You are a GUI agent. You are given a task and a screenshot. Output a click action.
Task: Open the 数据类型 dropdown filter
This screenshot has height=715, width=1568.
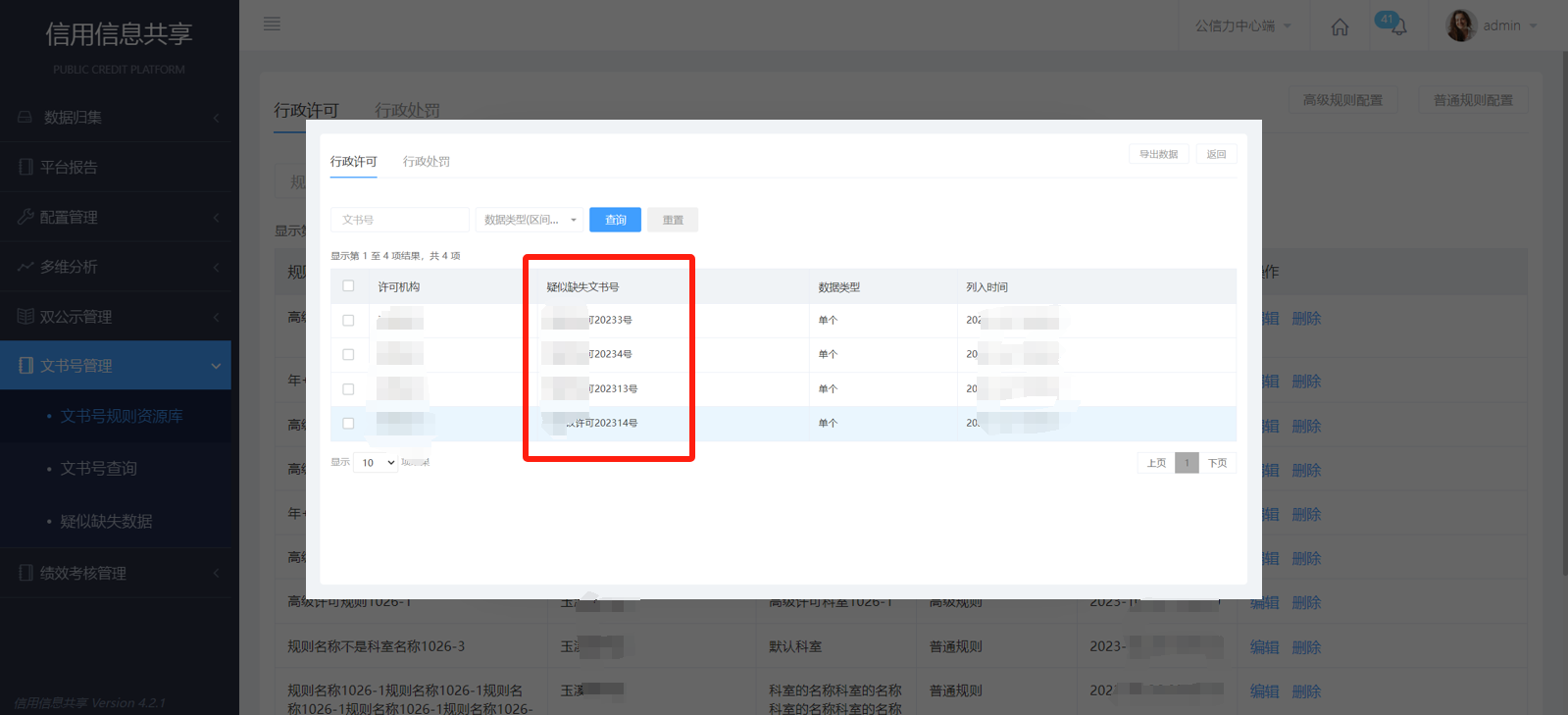pos(530,220)
